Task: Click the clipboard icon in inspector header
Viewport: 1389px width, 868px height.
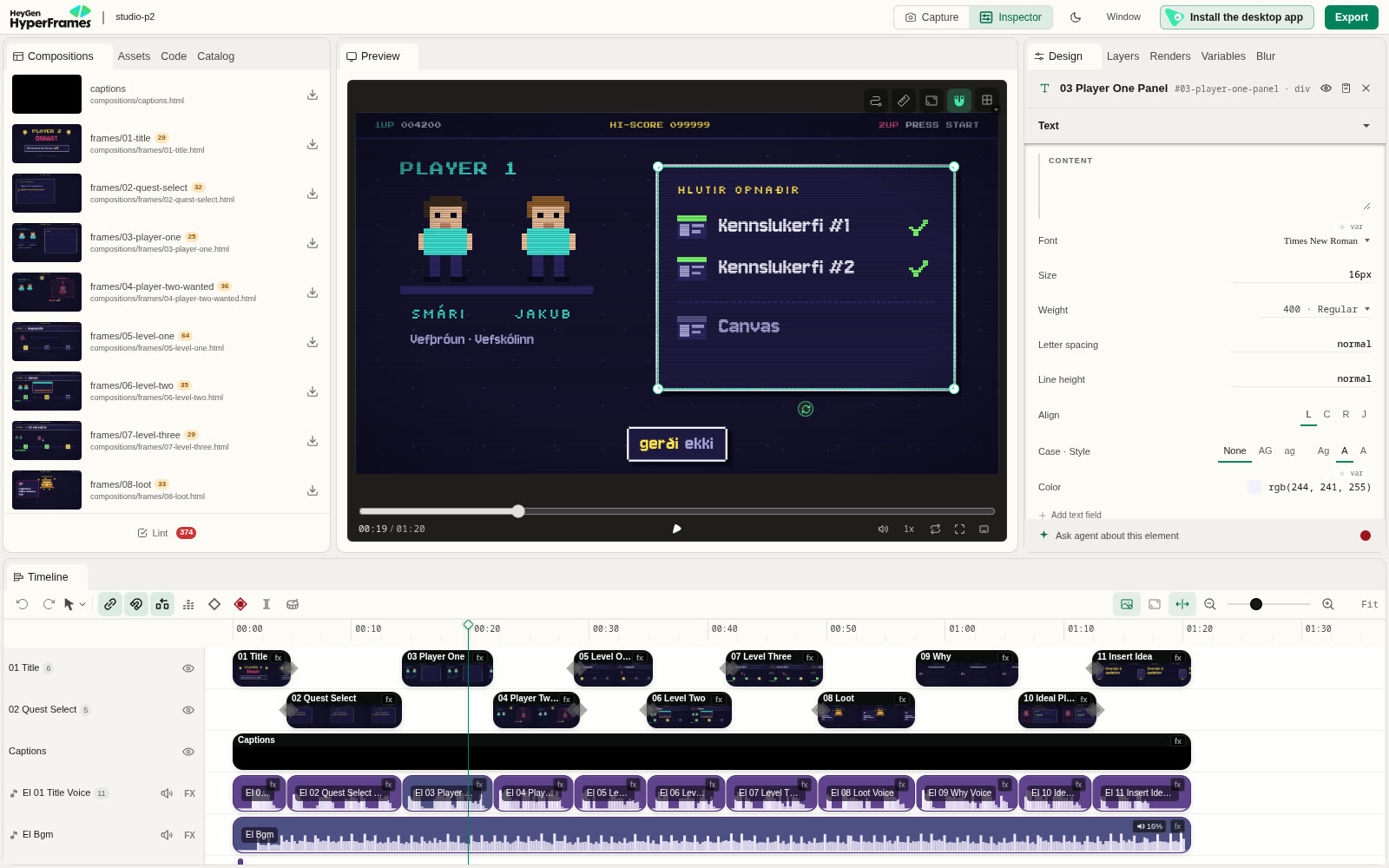Action: (x=1346, y=89)
